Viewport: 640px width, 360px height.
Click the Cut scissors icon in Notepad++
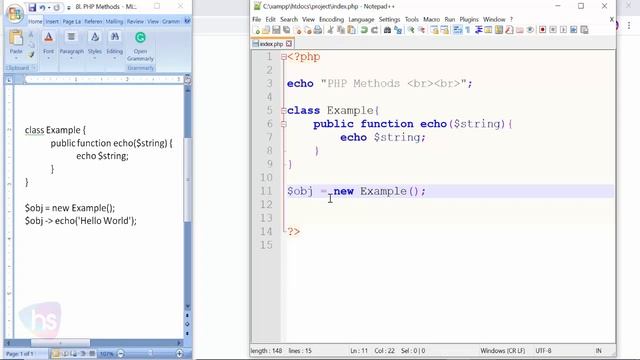[331, 30]
